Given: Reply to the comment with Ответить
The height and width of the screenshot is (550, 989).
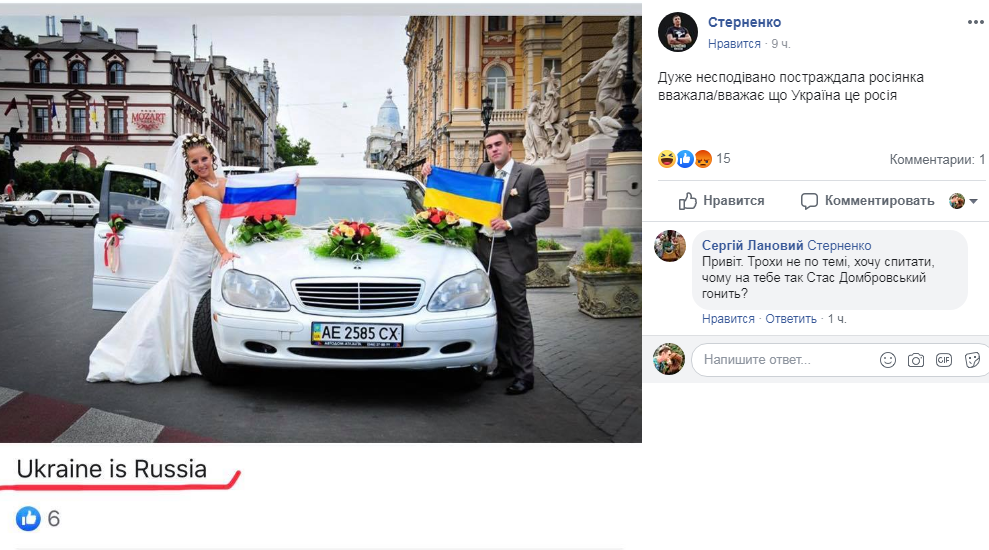Looking at the screenshot, I should (791, 319).
